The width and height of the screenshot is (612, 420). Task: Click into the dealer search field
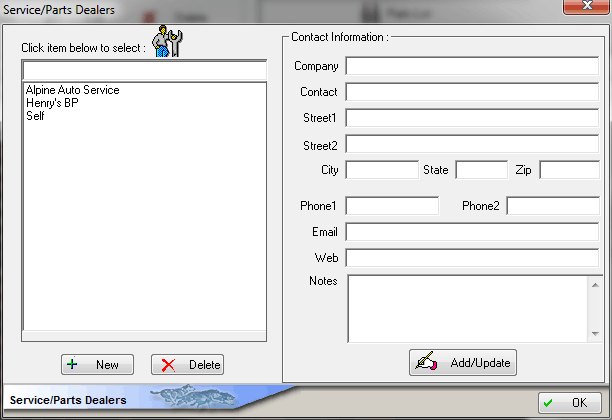[x=144, y=70]
